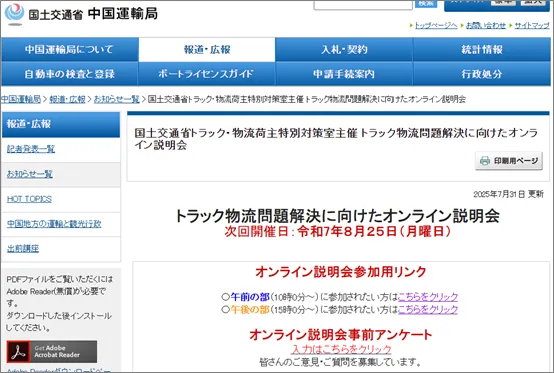554x373 pixels.
Task: Join the 午前の部 session via こちらをクリック
Action: 428,297
